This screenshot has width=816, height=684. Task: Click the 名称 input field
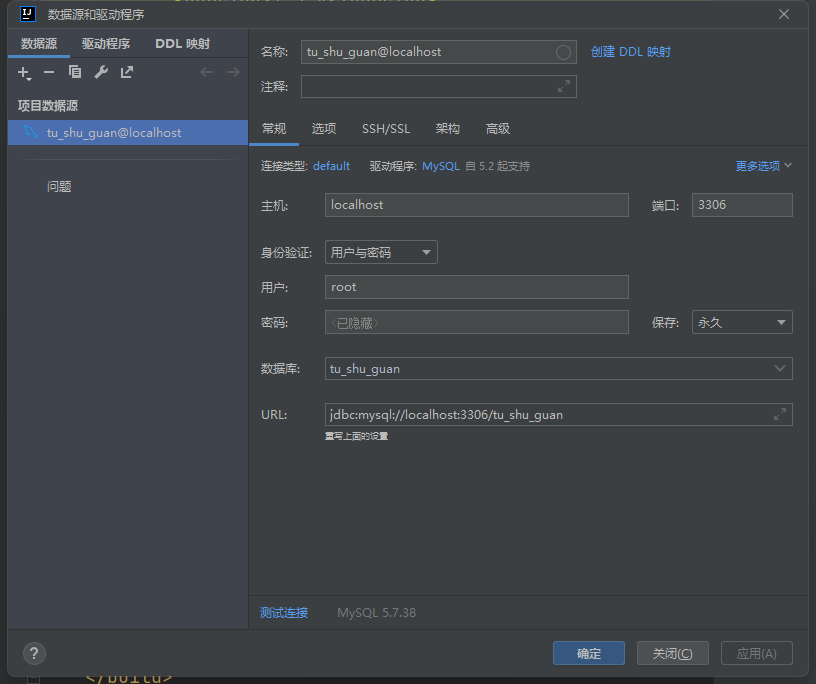coord(438,52)
